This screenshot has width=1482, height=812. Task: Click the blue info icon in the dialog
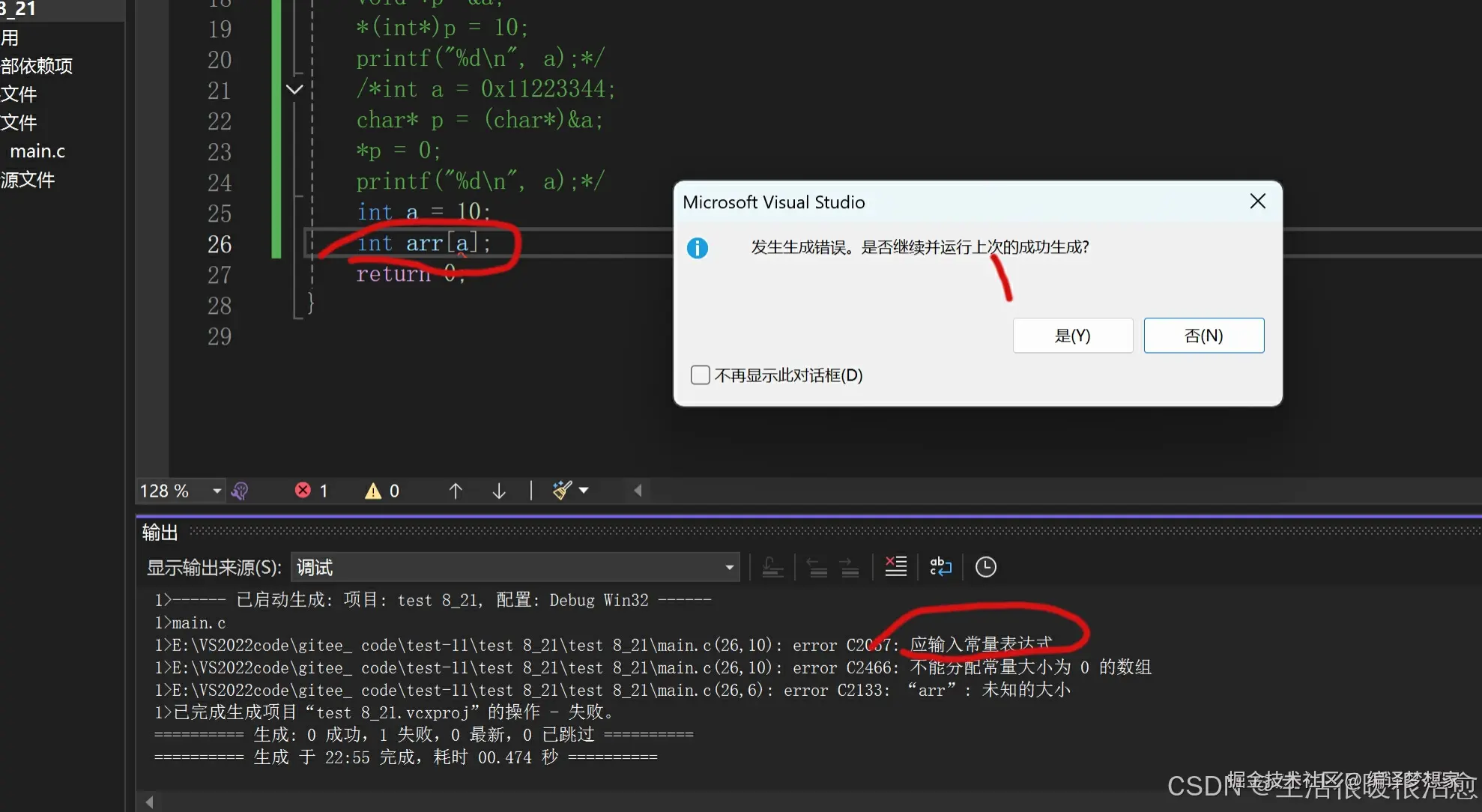pyautogui.click(x=697, y=248)
